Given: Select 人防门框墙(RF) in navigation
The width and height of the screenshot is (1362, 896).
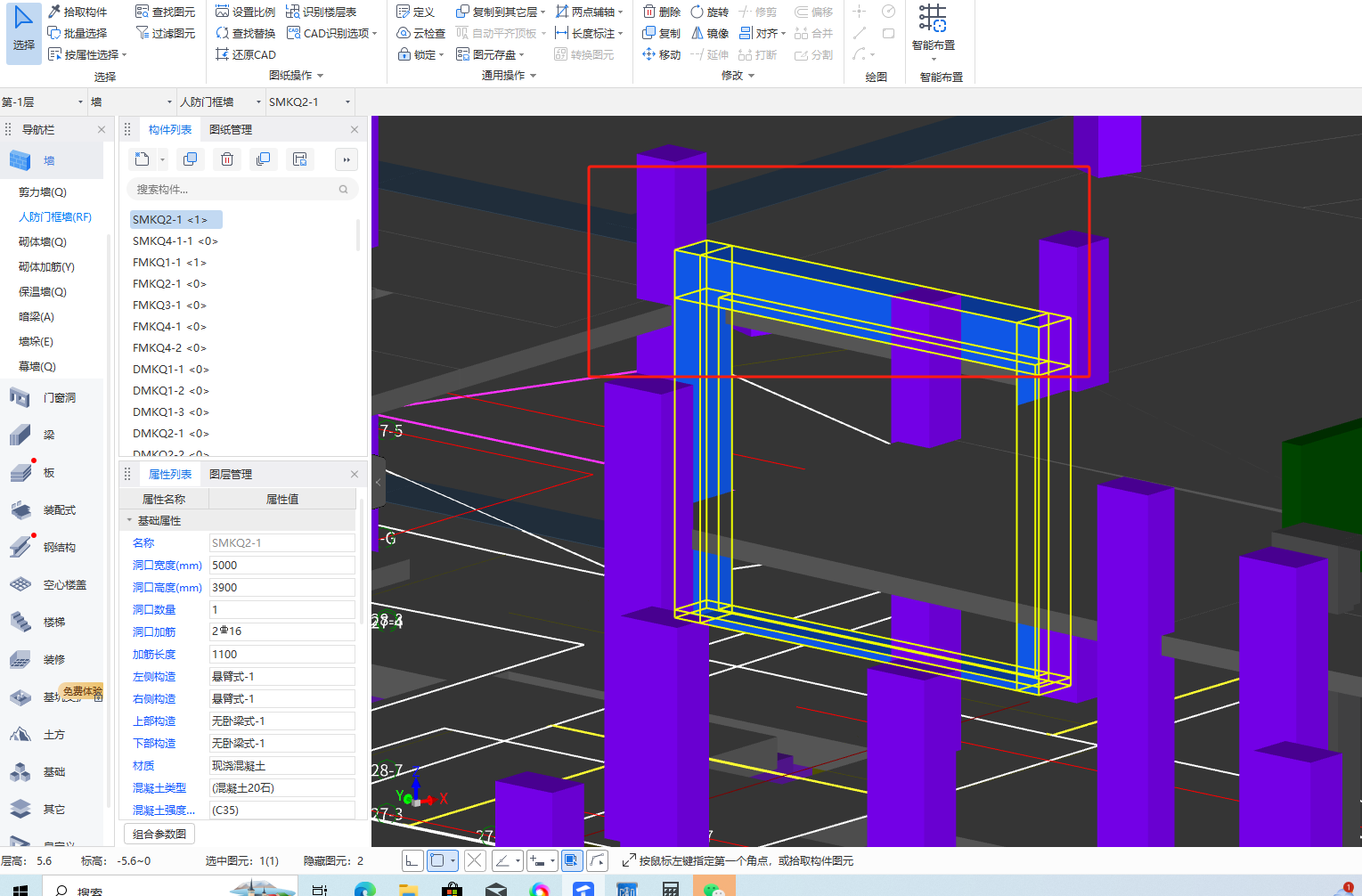Looking at the screenshot, I should pos(55,216).
